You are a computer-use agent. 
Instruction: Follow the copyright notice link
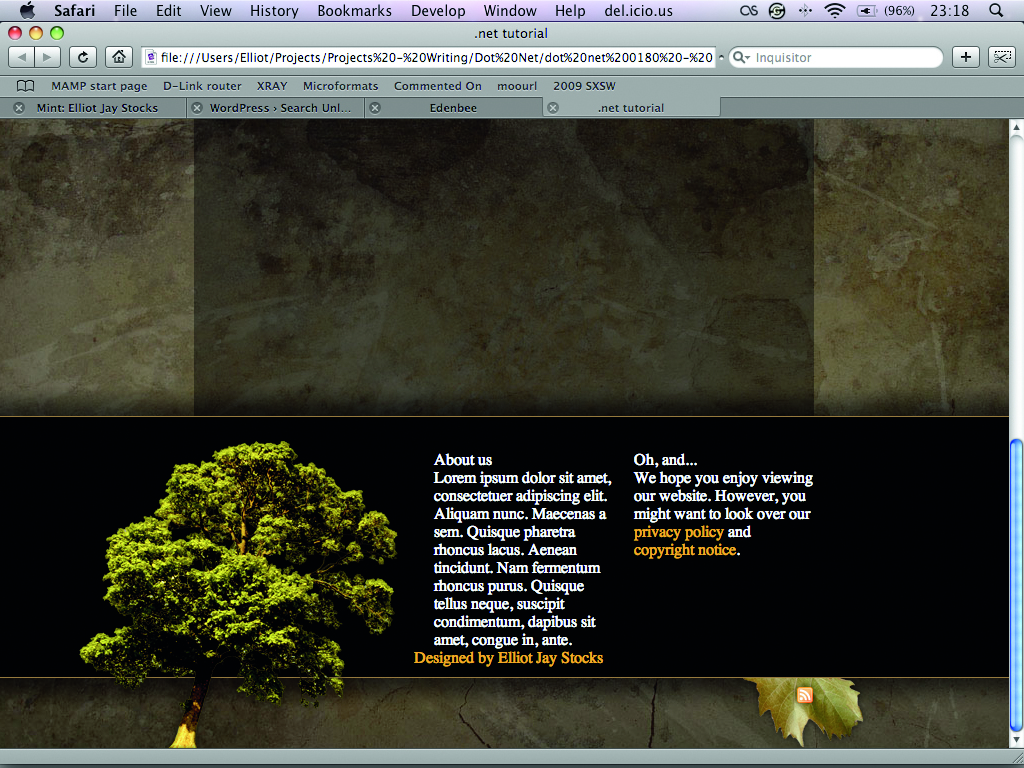click(x=684, y=550)
